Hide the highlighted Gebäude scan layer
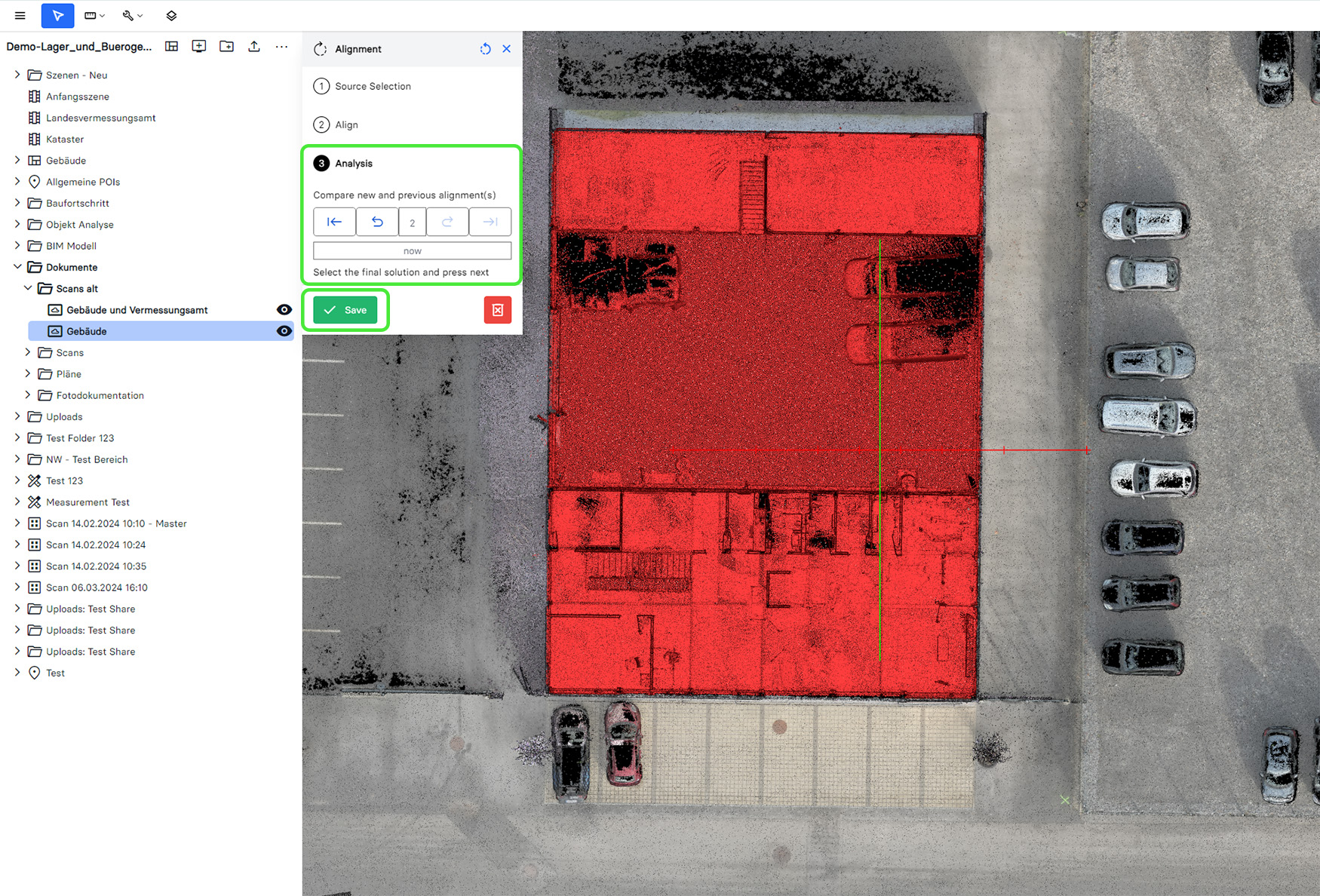 pyautogui.click(x=284, y=331)
